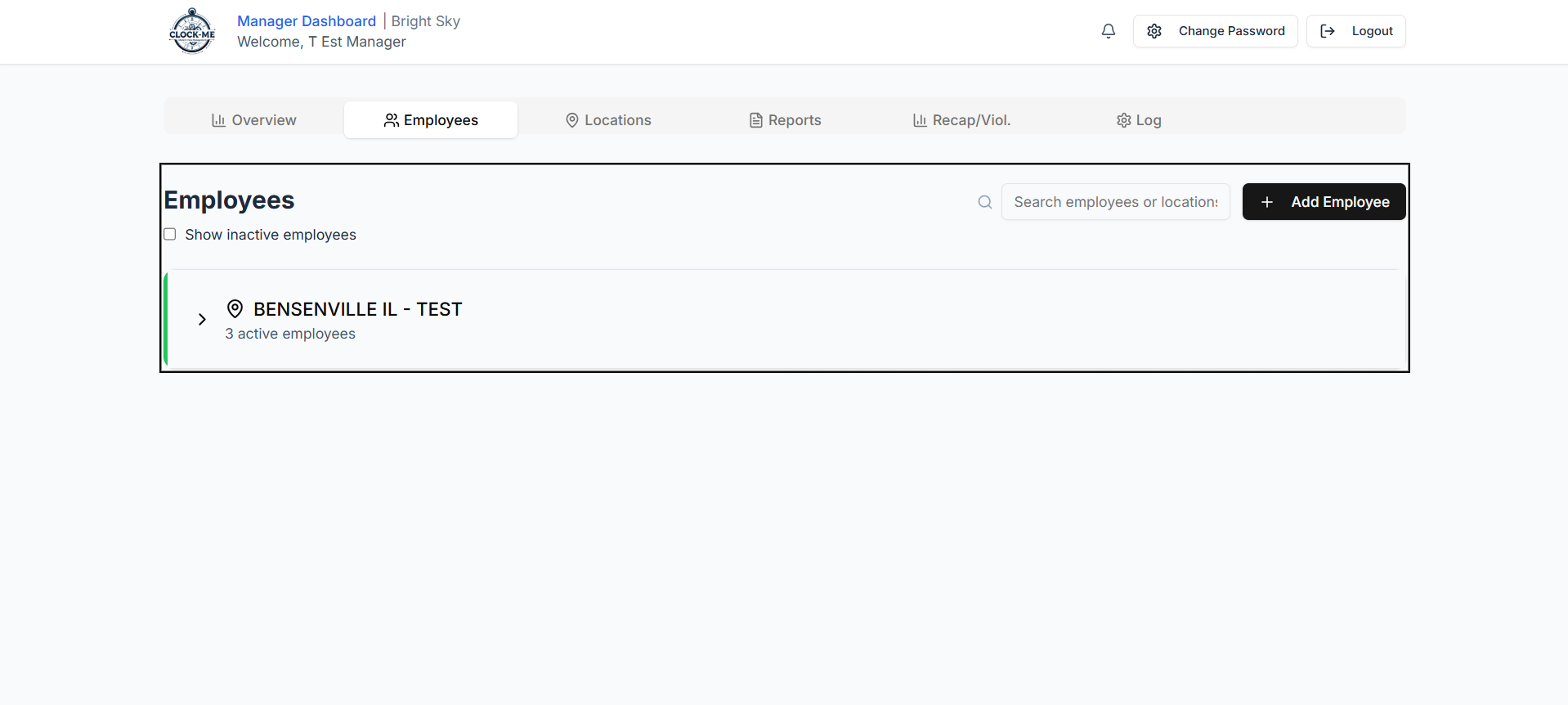Open the Locations tab
This screenshot has height=705, width=1568.
point(608,120)
